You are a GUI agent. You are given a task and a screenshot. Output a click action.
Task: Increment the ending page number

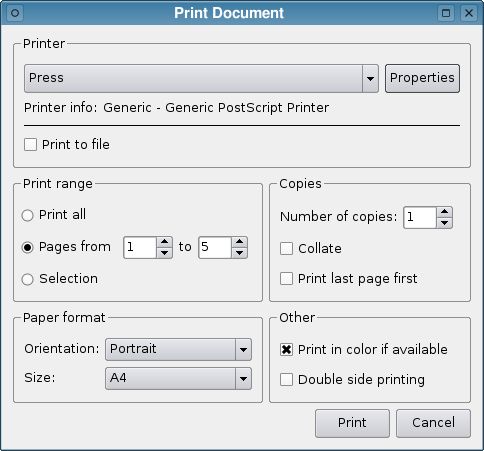239,242
